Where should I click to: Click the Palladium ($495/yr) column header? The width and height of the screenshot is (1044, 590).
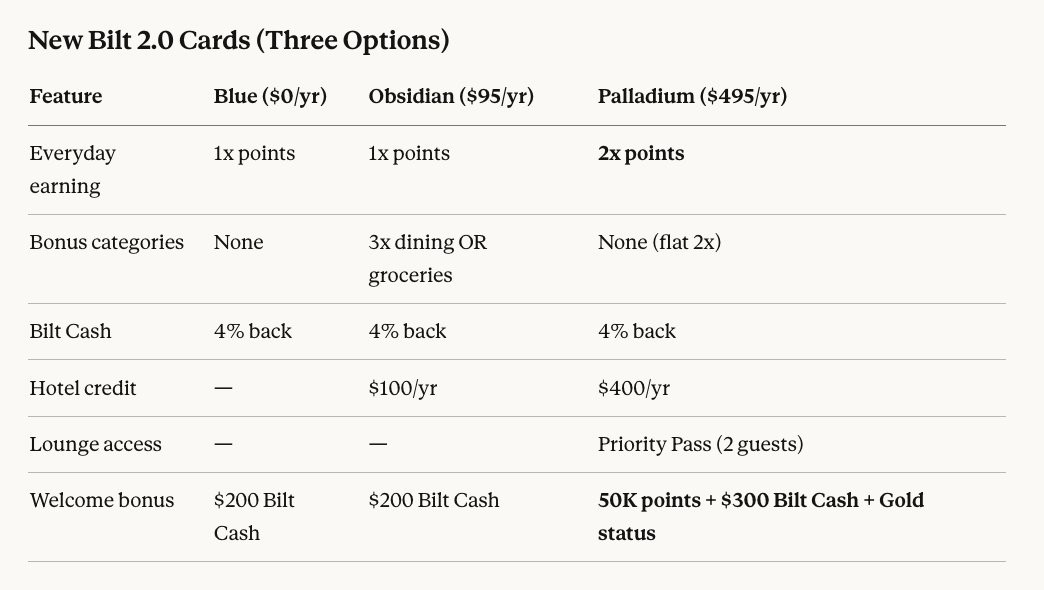pos(692,96)
